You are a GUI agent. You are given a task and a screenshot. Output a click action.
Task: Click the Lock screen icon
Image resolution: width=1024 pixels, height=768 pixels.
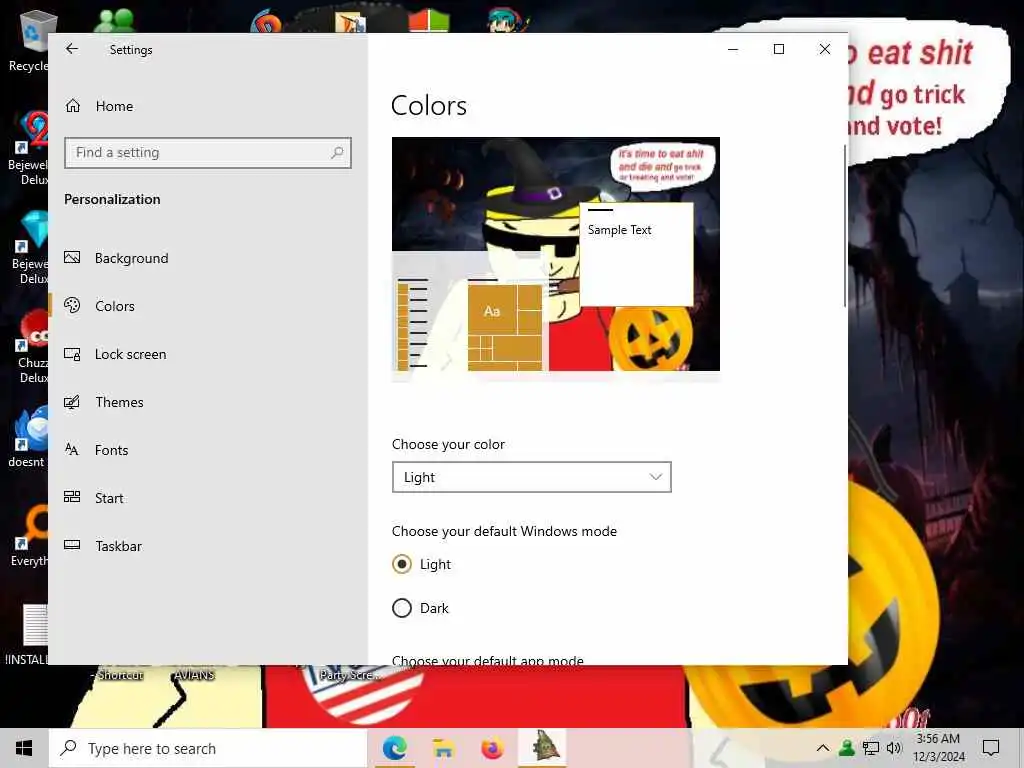pyautogui.click(x=72, y=354)
